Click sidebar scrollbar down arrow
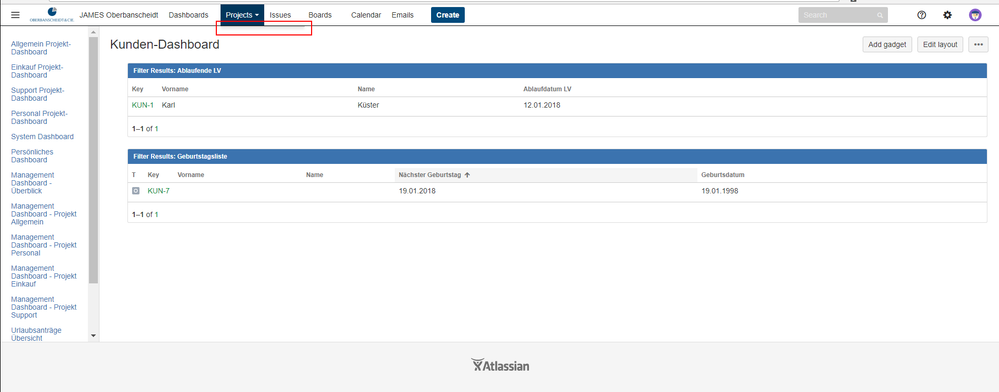 click(x=94, y=335)
